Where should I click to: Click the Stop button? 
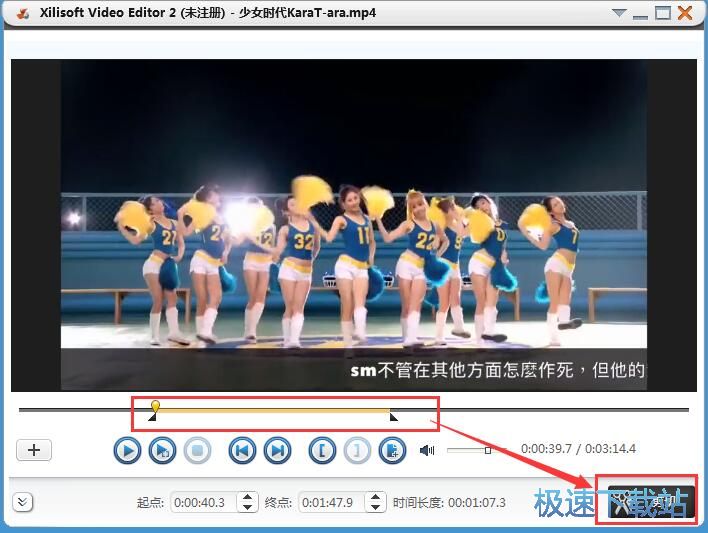click(197, 450)
